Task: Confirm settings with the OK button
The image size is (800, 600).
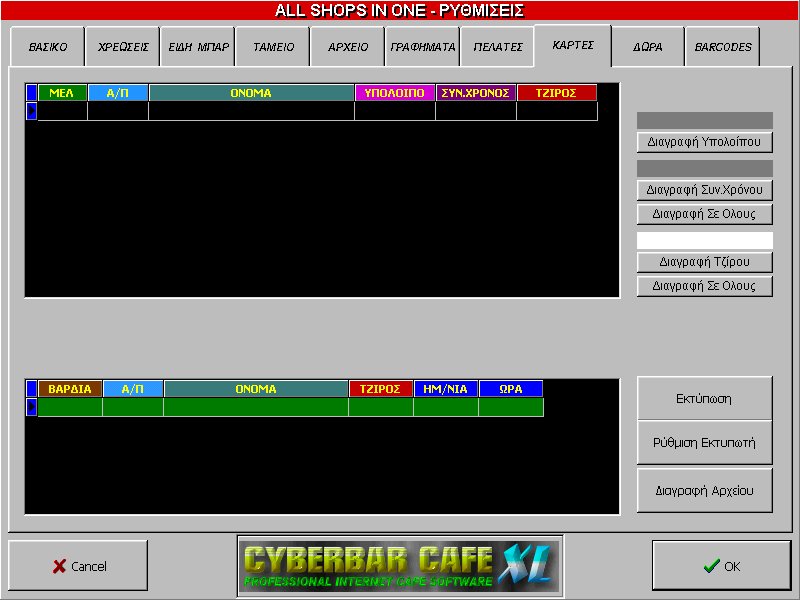Action: click(721, 566)
